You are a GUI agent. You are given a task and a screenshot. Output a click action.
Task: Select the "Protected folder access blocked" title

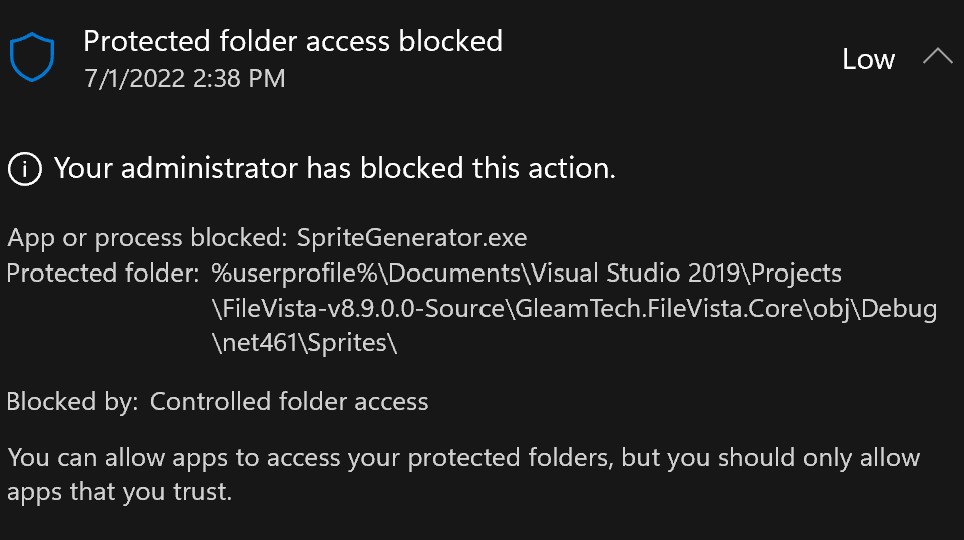coord(292,41)
